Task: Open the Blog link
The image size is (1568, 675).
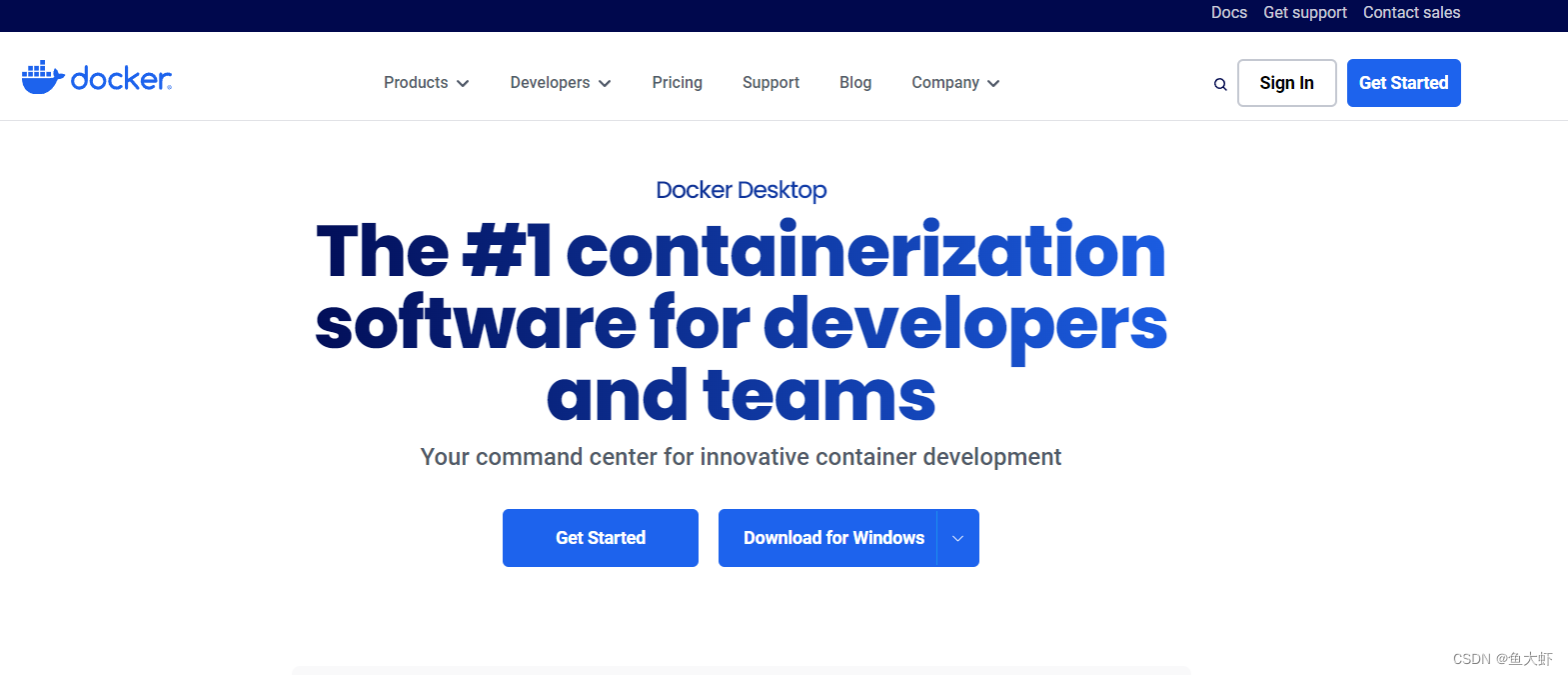Action: 855,83
